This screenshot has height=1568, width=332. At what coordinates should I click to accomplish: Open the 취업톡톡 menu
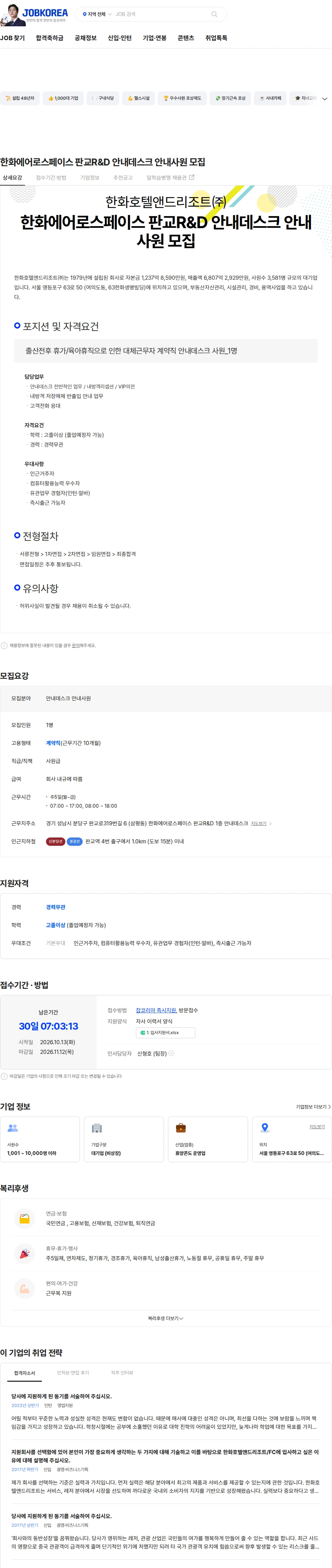[216, 38]
